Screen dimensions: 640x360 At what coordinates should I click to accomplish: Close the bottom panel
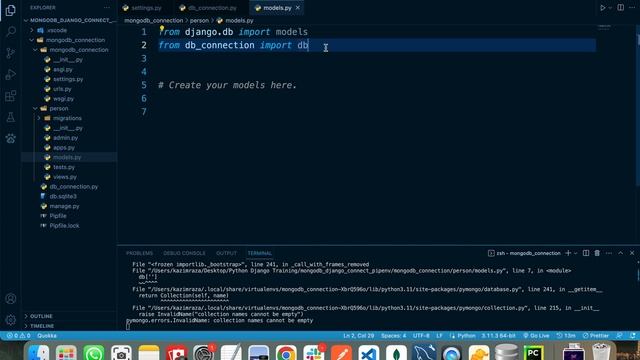(x=632, y=253)
